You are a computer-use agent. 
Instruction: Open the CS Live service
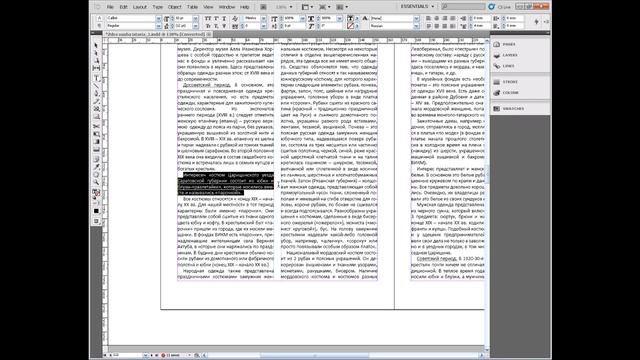[x=500, y=7]
